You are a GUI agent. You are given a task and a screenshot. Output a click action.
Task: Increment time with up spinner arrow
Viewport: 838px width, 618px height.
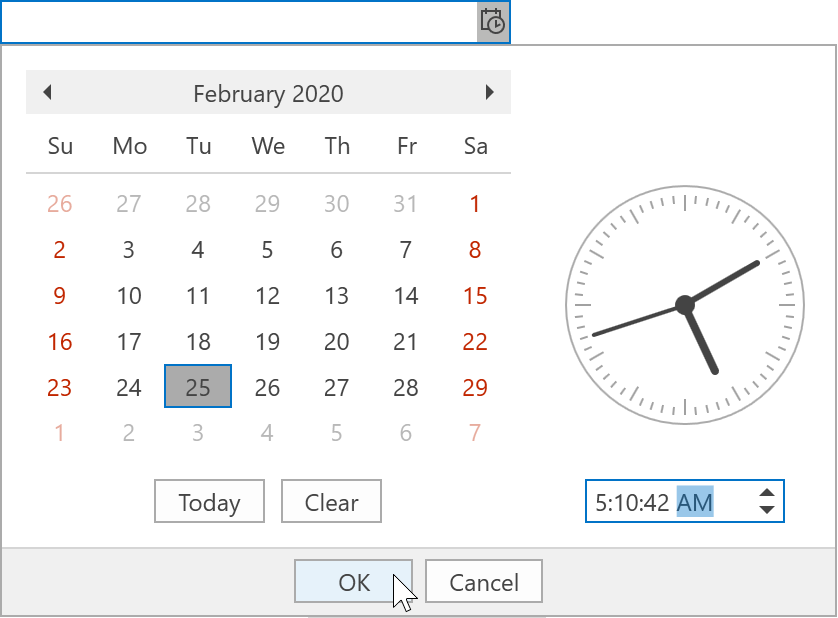[767, 492]
